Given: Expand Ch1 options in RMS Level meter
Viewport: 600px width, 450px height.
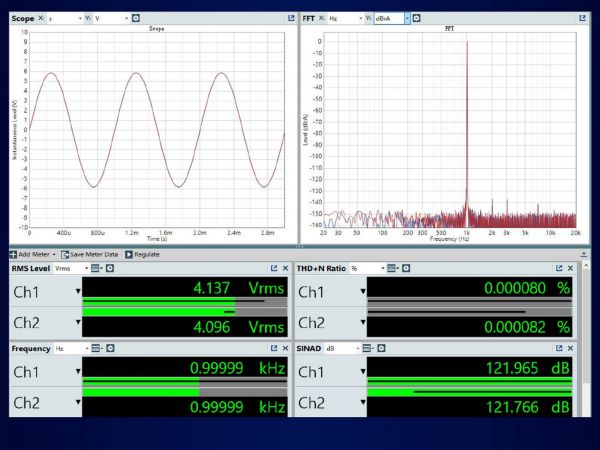Looking at the screenshot, I should pos(77,291).
